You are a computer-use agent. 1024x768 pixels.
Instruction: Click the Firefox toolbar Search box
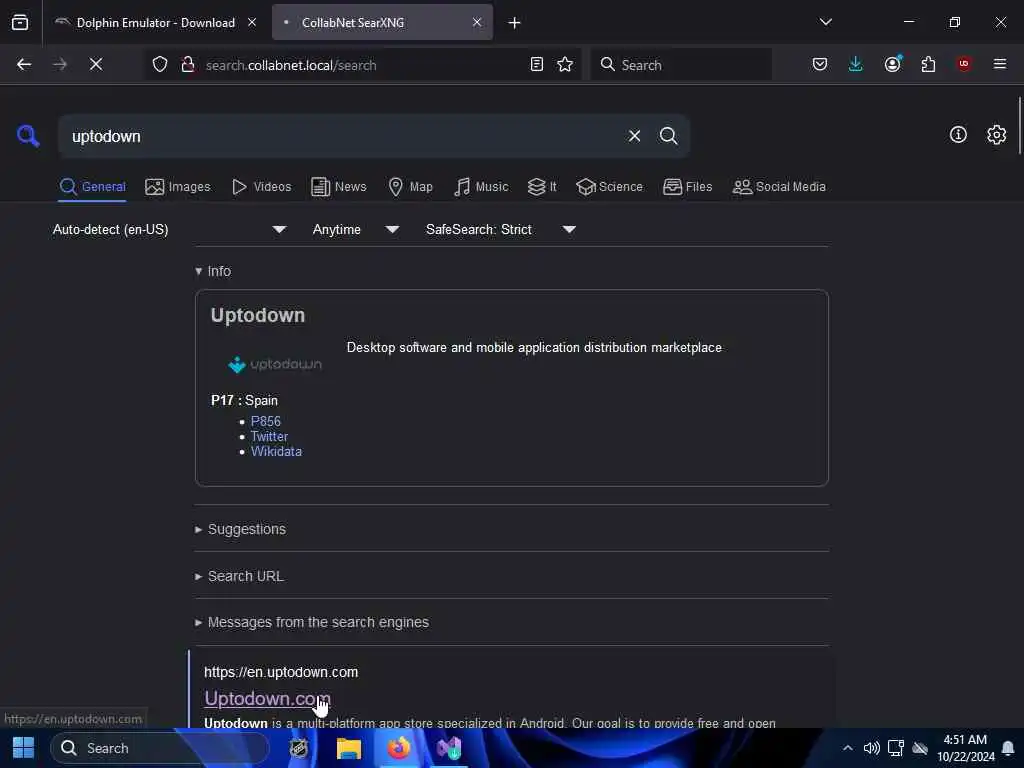681,64
